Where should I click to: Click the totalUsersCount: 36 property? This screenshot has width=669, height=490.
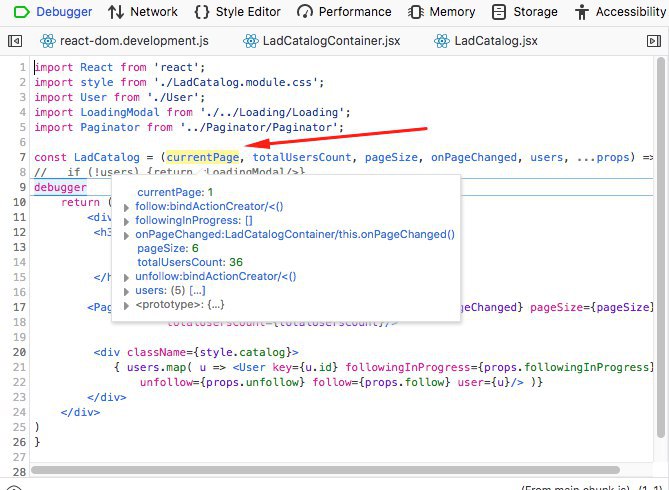(x=190, y=262)
